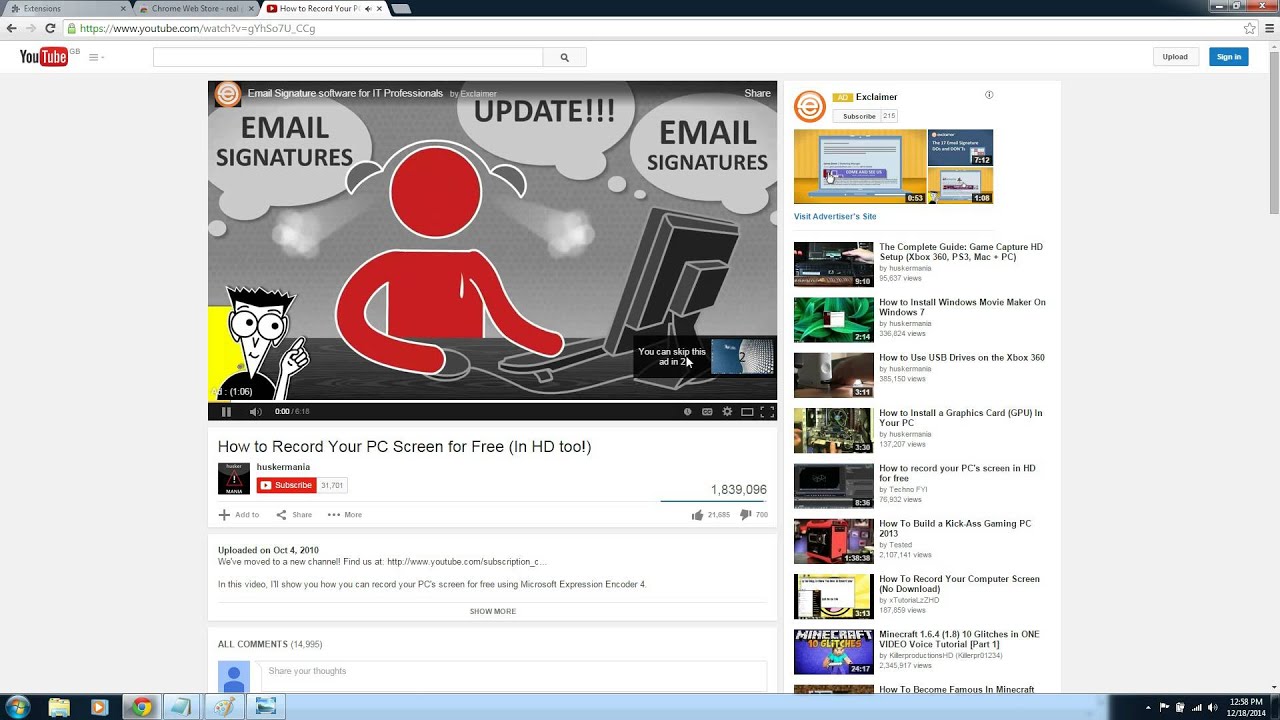Image resolution: width=1280 pixels, height=720 pixels.
Task: Click the ad info icon beside Exclaimer
Action: (989, 95)
